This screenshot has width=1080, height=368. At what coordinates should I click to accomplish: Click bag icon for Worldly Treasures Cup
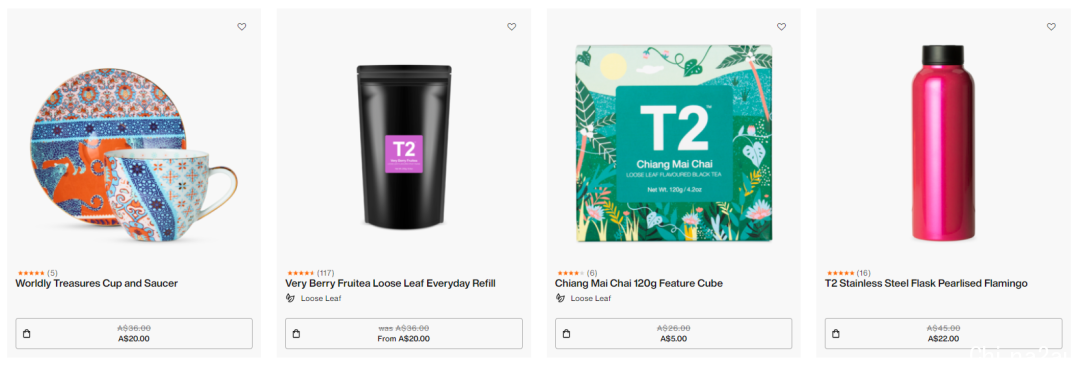point(26,334)
